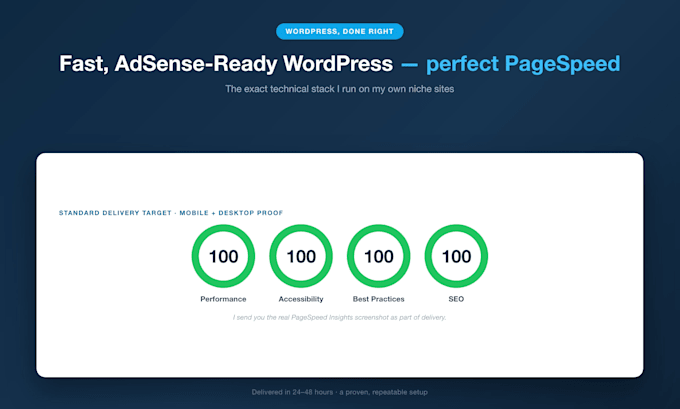Viewport: 680px width, 409px height.
Task: Click the 'Accessibility' label
Action: click(x=301, y=299)
